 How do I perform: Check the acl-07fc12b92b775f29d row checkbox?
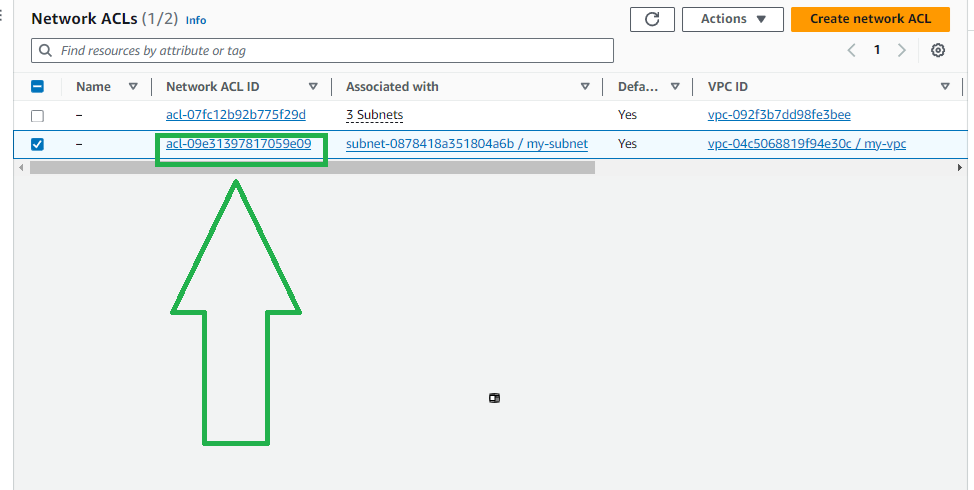37,116
